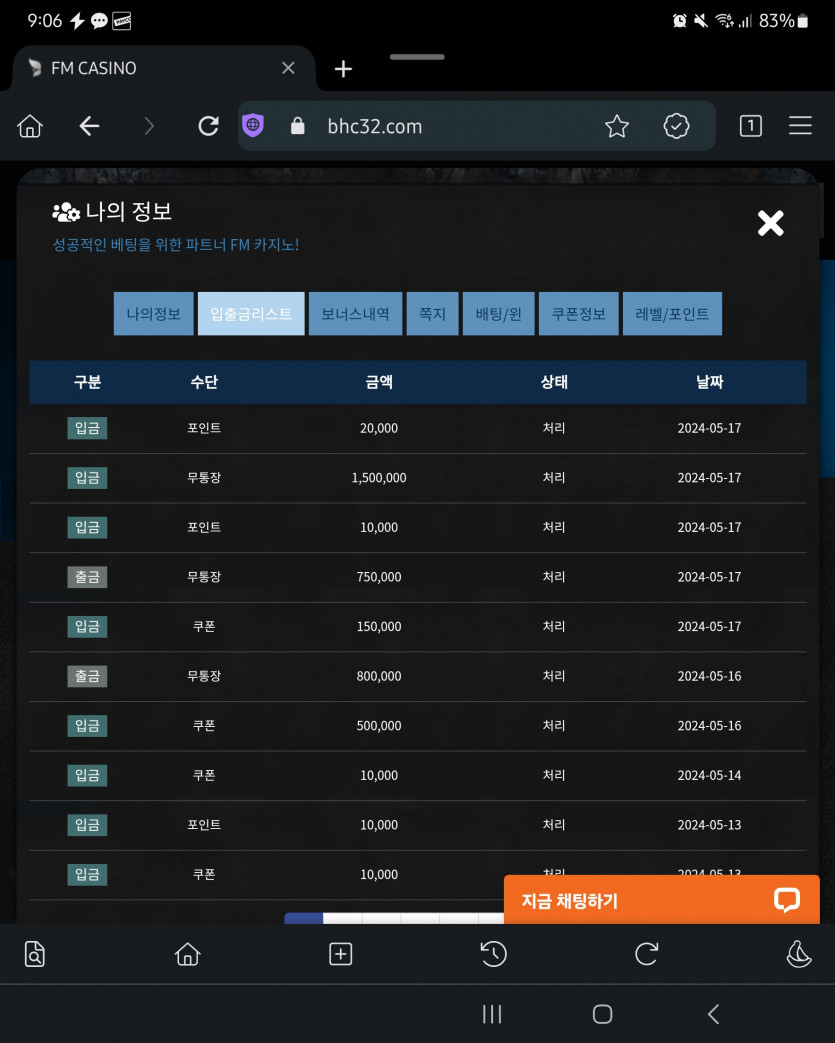Click the 150,000 amount cell
The width and height of the screenshot is (835, 1043).
pyautogui.click(x=379, y=627)
